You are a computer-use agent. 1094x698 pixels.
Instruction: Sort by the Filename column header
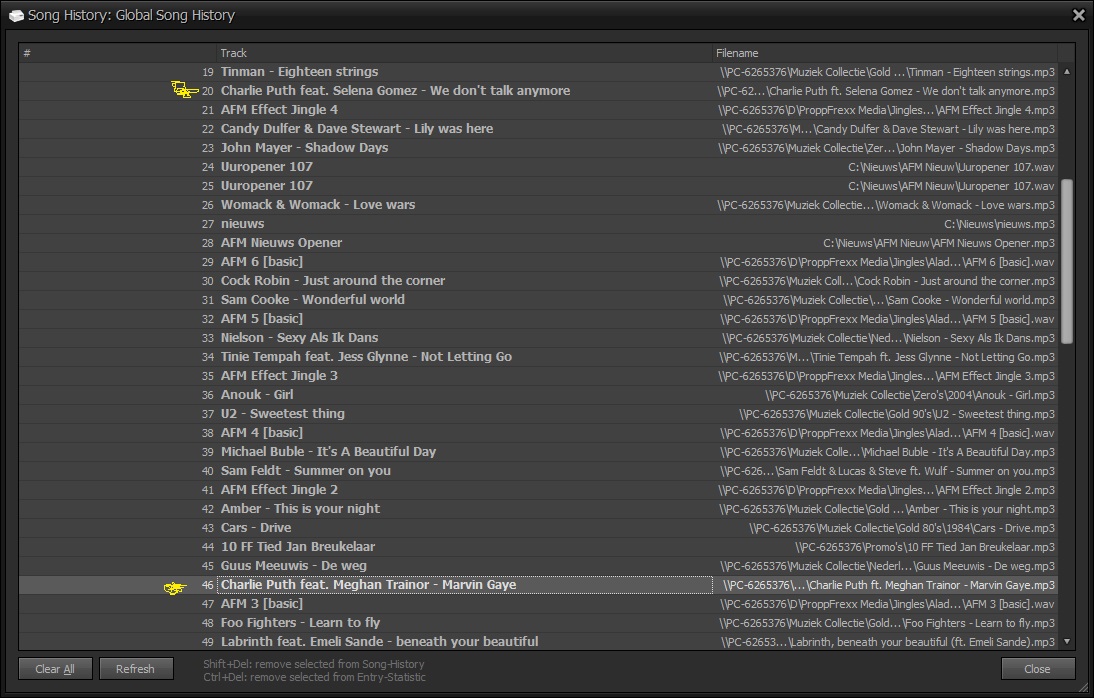[x=884, y=53]
